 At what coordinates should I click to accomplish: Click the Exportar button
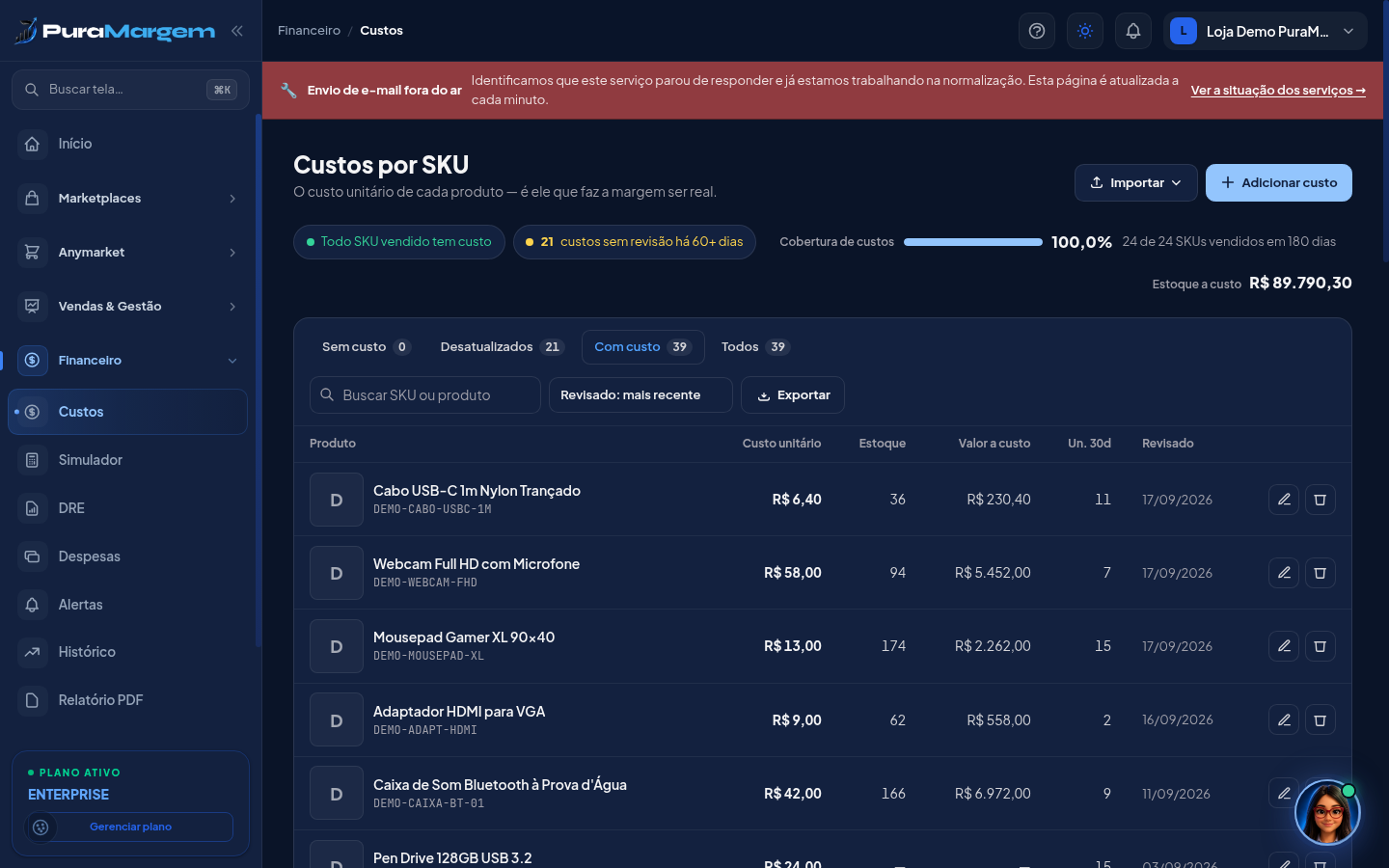(793, 395)
